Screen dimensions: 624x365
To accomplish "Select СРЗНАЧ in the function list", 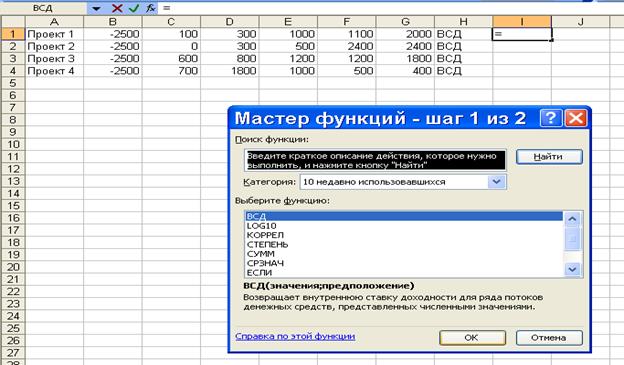I will [404, 264].
